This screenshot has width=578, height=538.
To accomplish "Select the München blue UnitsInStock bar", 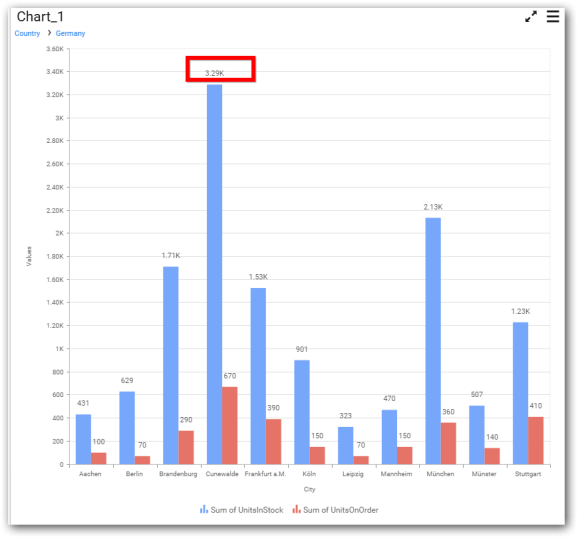I will pos(433,341).
